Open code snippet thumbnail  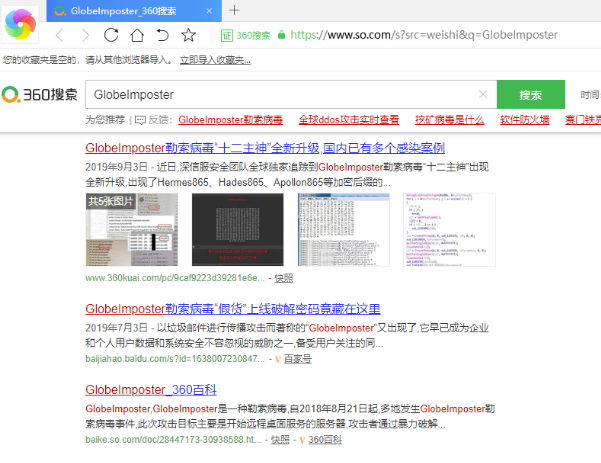pyautogui.click(x=449, y=229)
